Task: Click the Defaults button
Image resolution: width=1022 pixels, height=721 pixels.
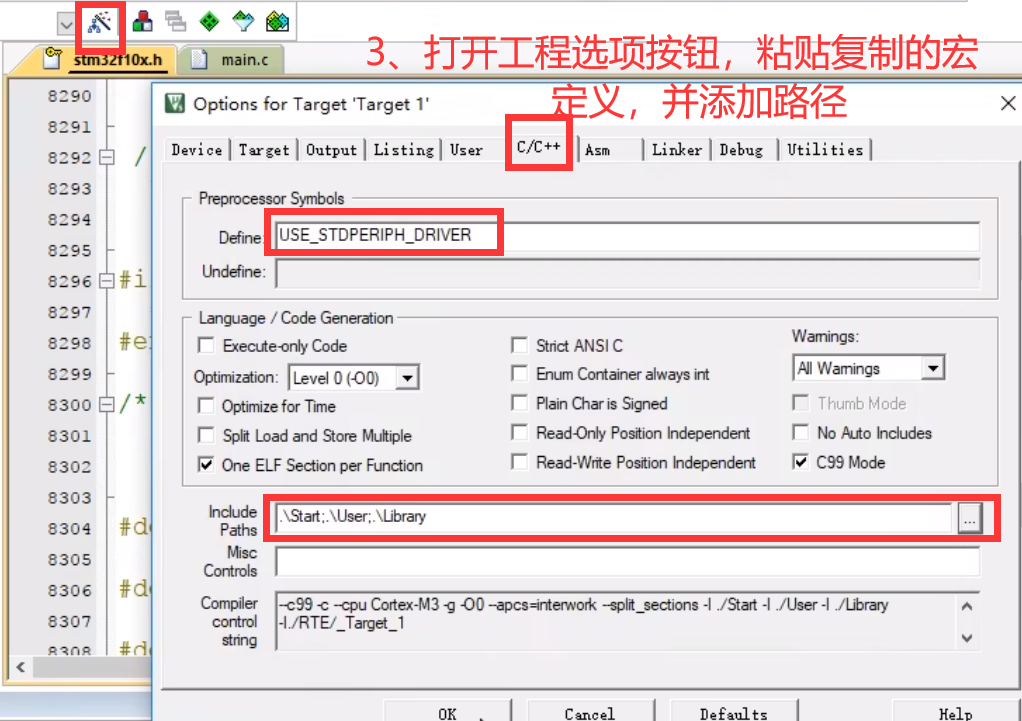Action: click(733, 713)
